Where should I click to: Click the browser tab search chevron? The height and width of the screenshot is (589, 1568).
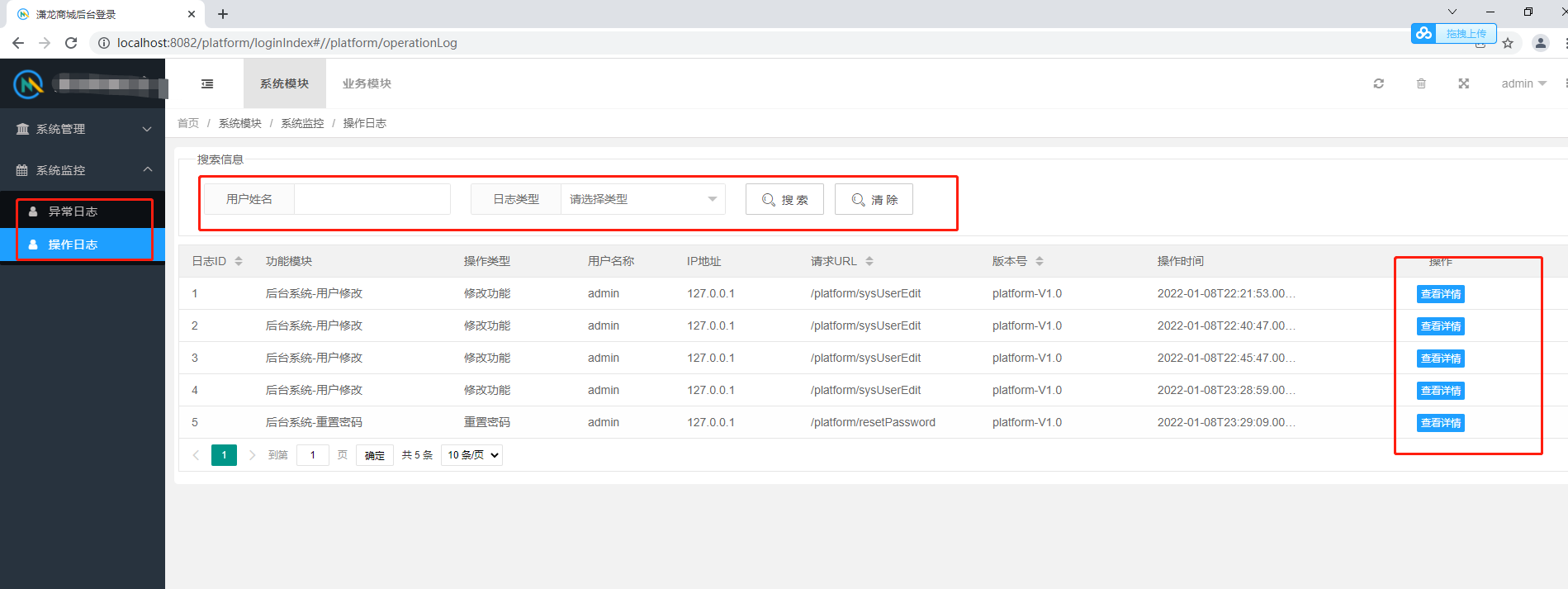[1452, 12]
